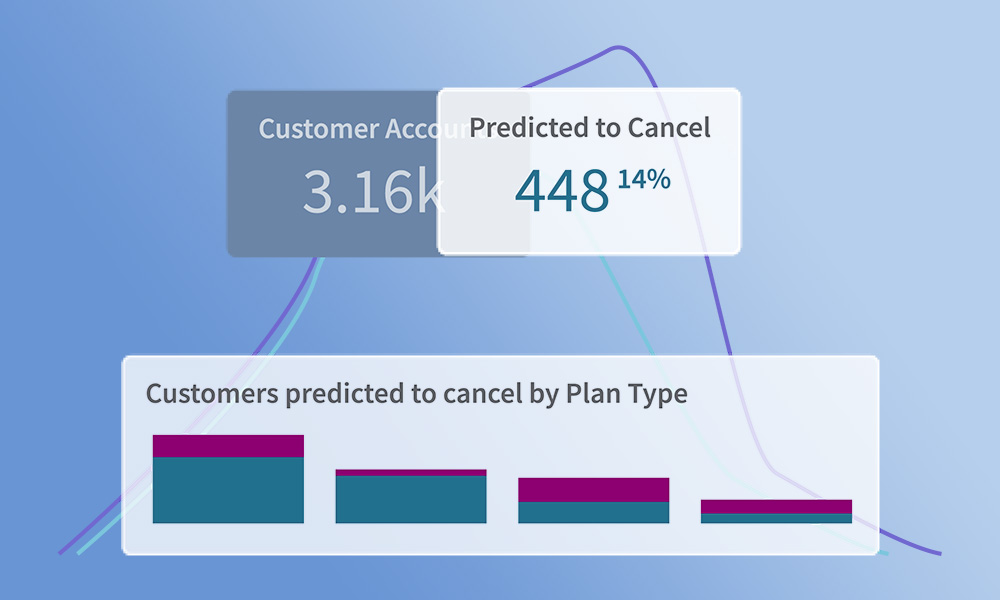The width and height of the screenshot is (1000, 600).
Task: Select the magenta segment of the third bar
Action: point(593,490)
